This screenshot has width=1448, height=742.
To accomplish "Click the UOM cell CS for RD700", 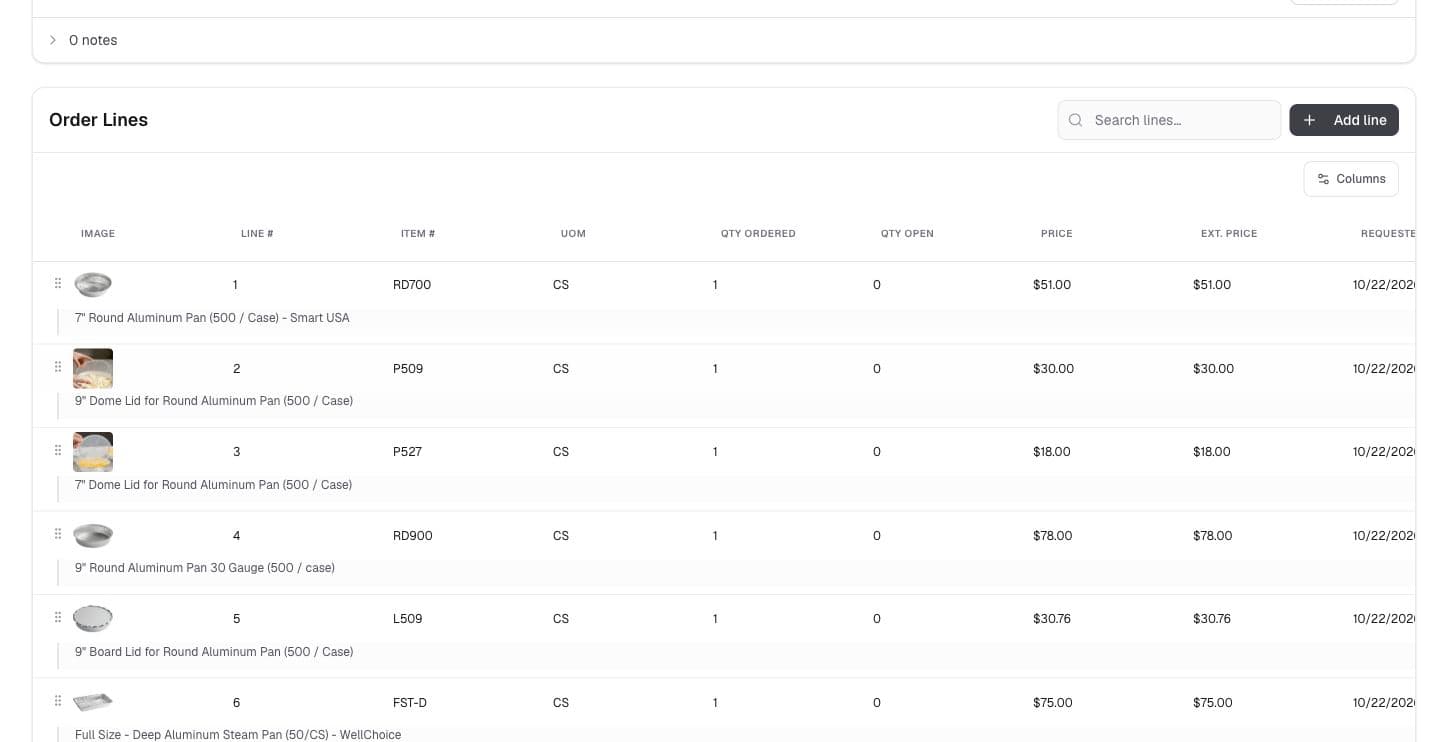I will click(x=561, y=285).
